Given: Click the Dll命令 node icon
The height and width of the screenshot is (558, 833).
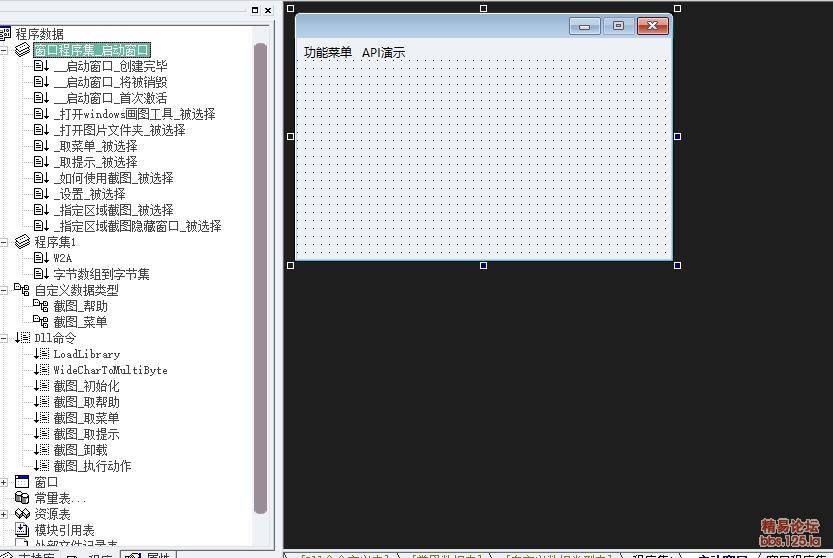Looking at the screenshot, I should tap(23, 338).
